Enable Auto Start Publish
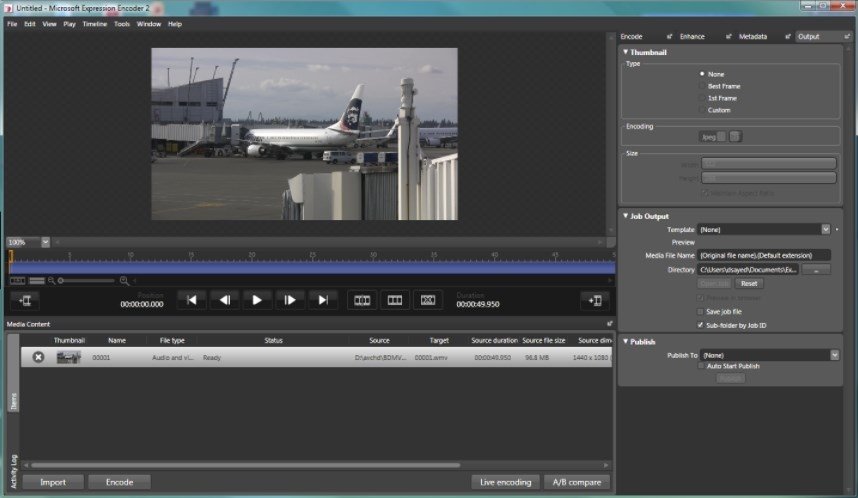Viewport: 858px width, 498px height. (701, 366)
